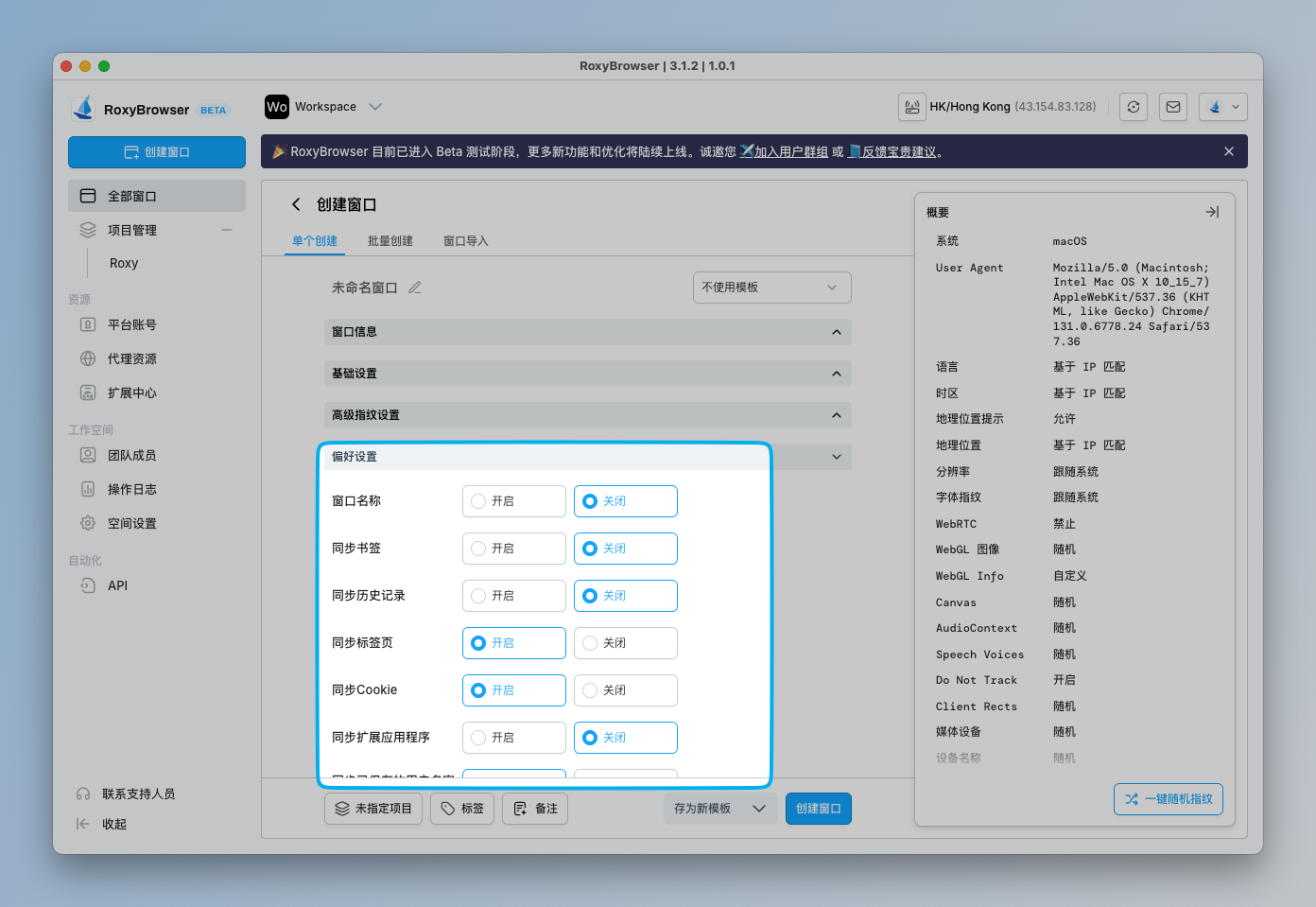The height and width of the screenshot is (907, 1316).
Task: Collapse the 高级指纹设置 section
Action: 588,415
